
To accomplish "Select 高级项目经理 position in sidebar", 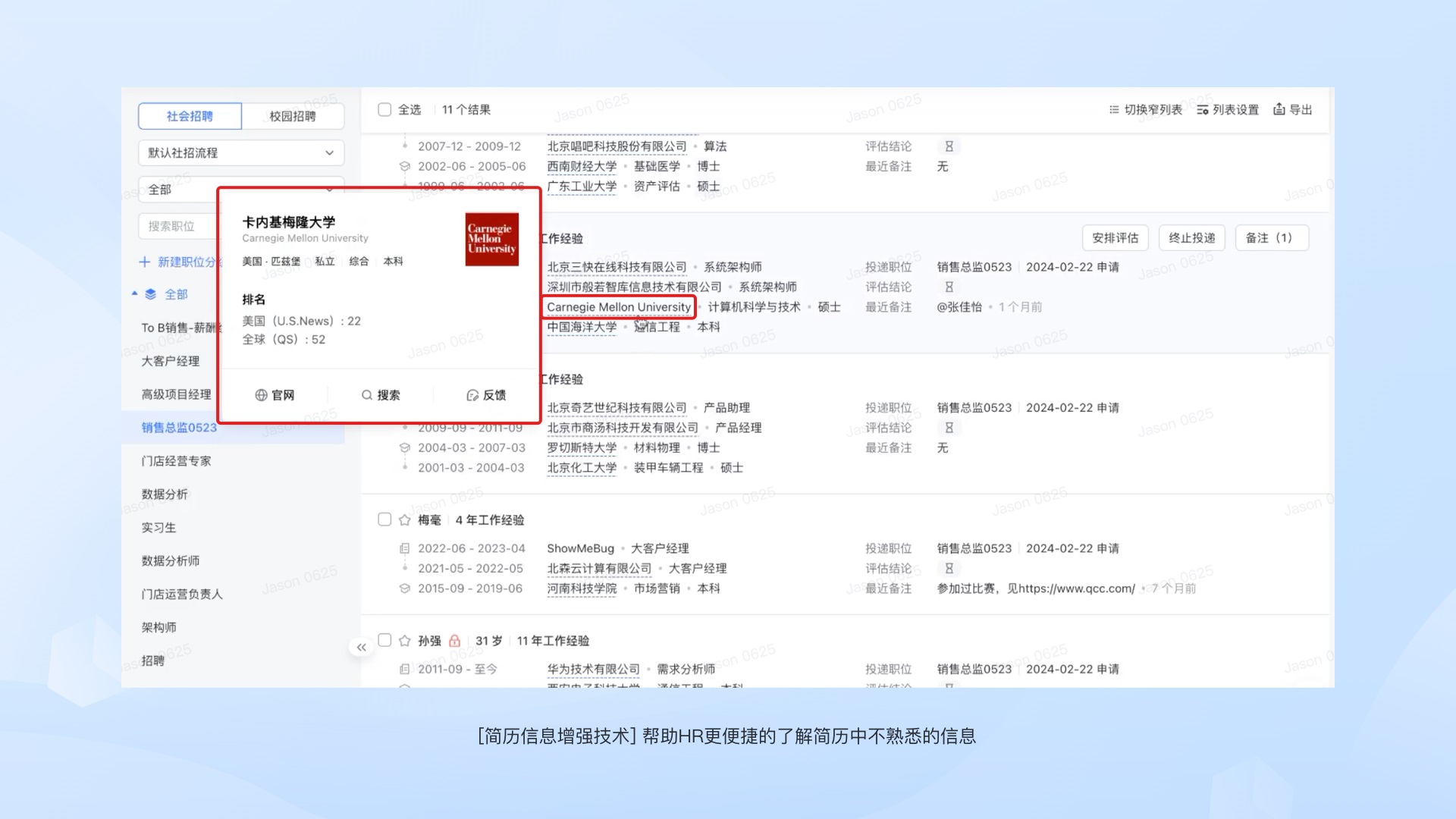I will pos(177,394).
